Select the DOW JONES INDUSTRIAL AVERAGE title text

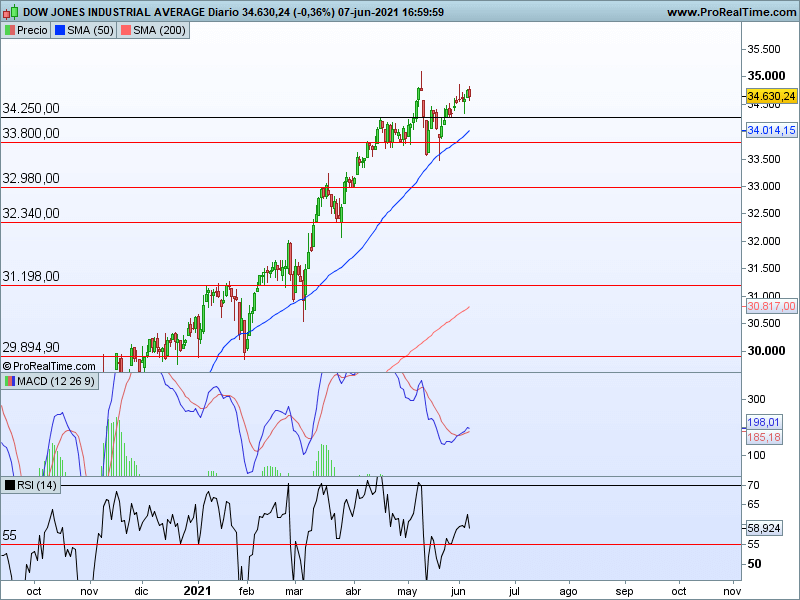pyautogui.click(x=114, y=12)
